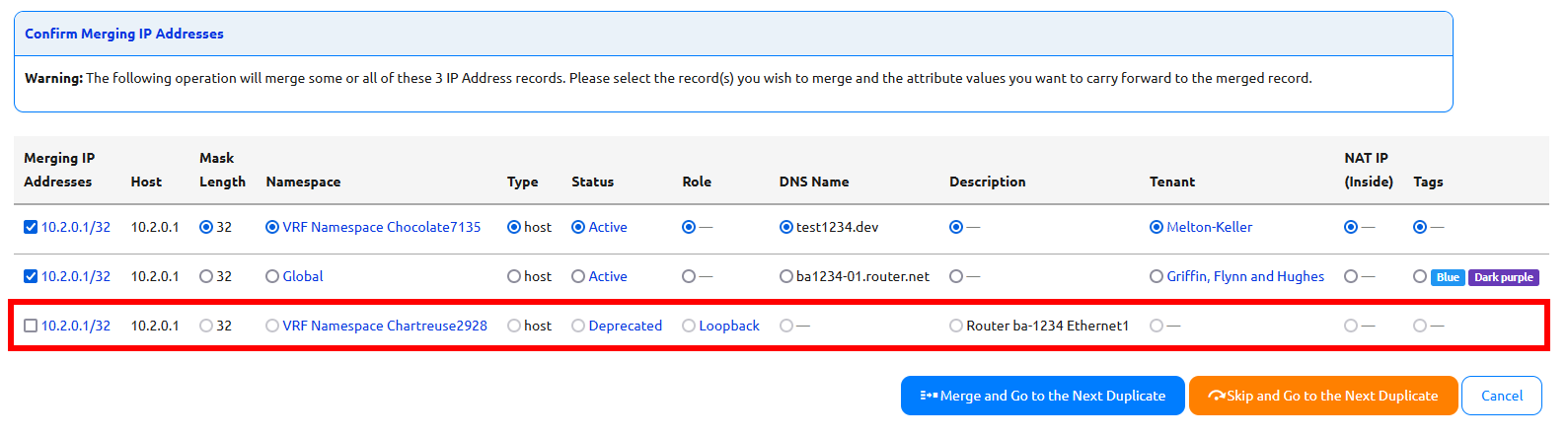
Task: Select the Griffin, Flynn and Hughes tenant radio
Action: pyautogui.click(x=1157, y=276)
